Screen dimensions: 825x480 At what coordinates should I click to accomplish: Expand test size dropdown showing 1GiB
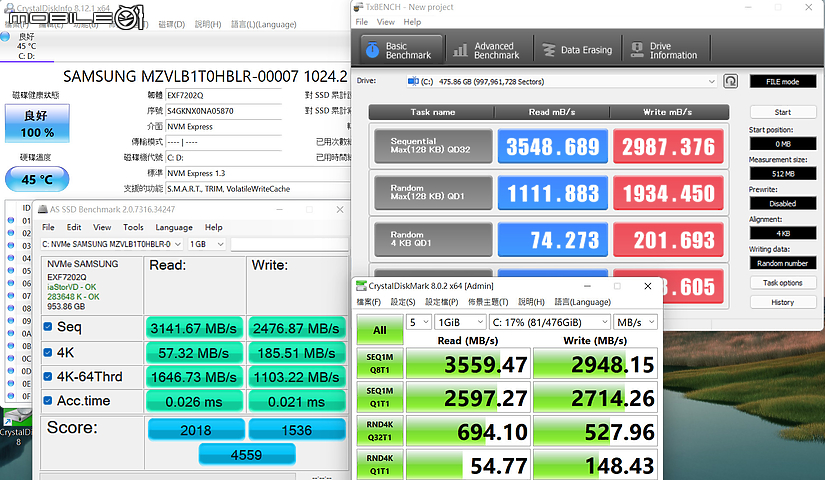[x=460, y=322]
